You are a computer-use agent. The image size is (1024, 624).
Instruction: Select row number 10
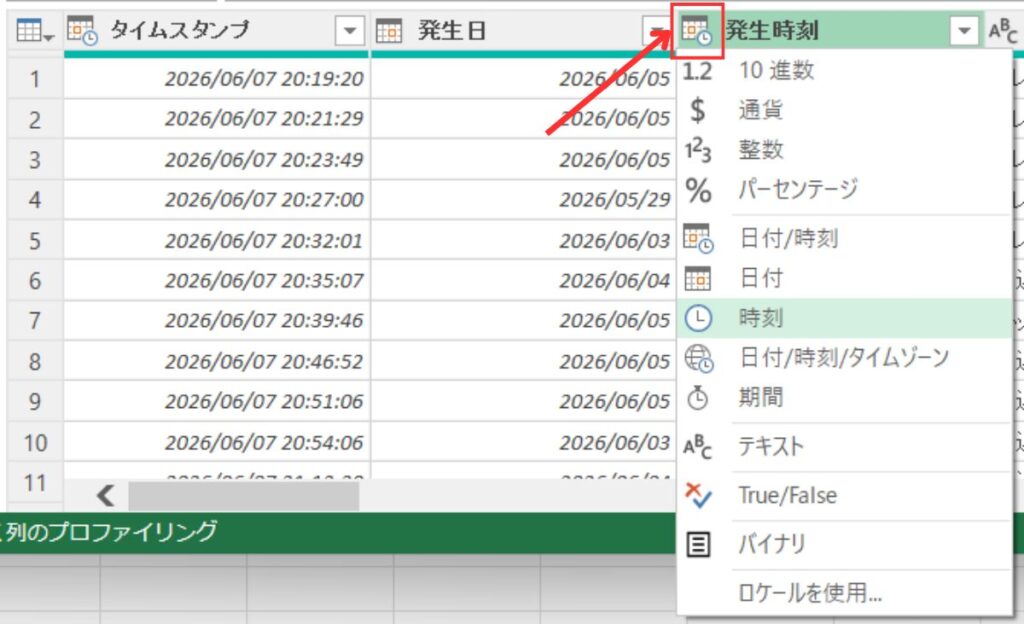tap(35, 443)
